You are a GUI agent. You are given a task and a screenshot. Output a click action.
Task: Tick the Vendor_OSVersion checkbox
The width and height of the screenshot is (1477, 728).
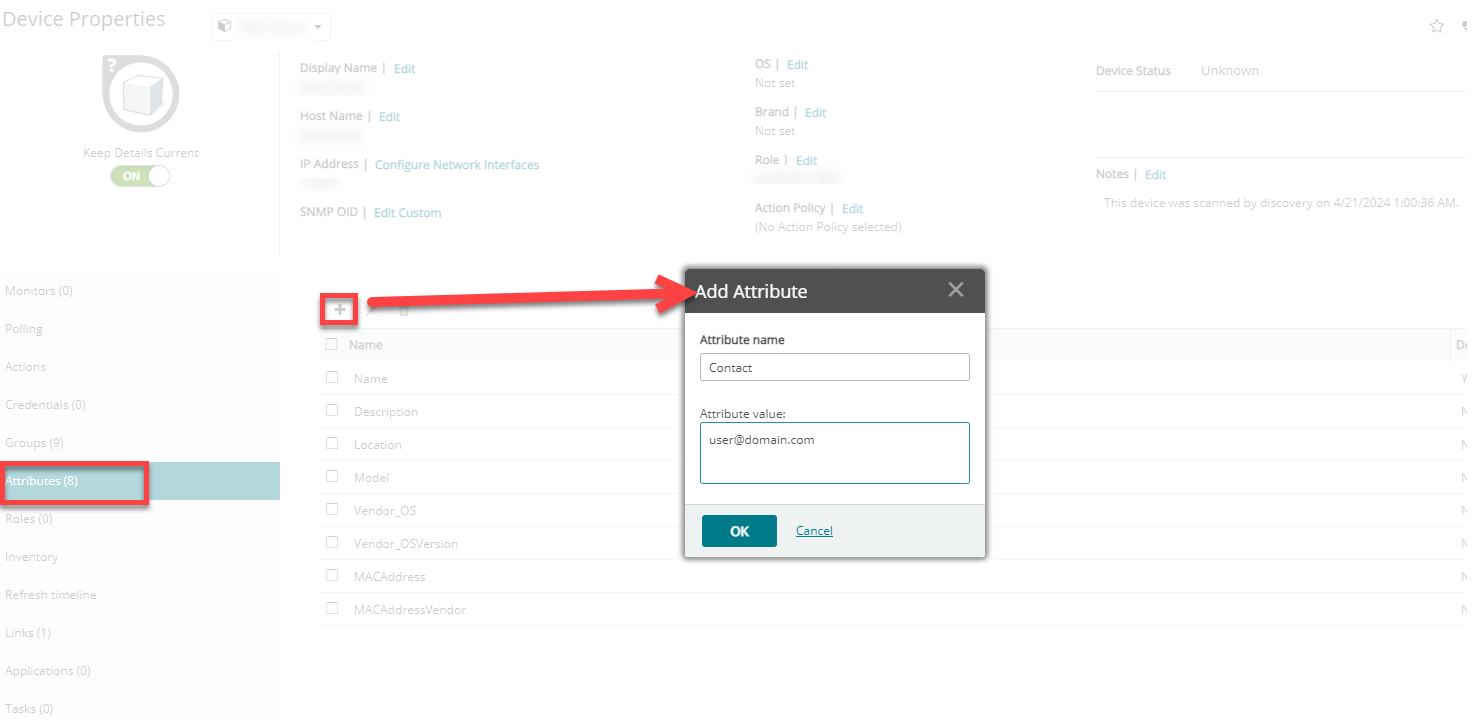click(332, 543)
